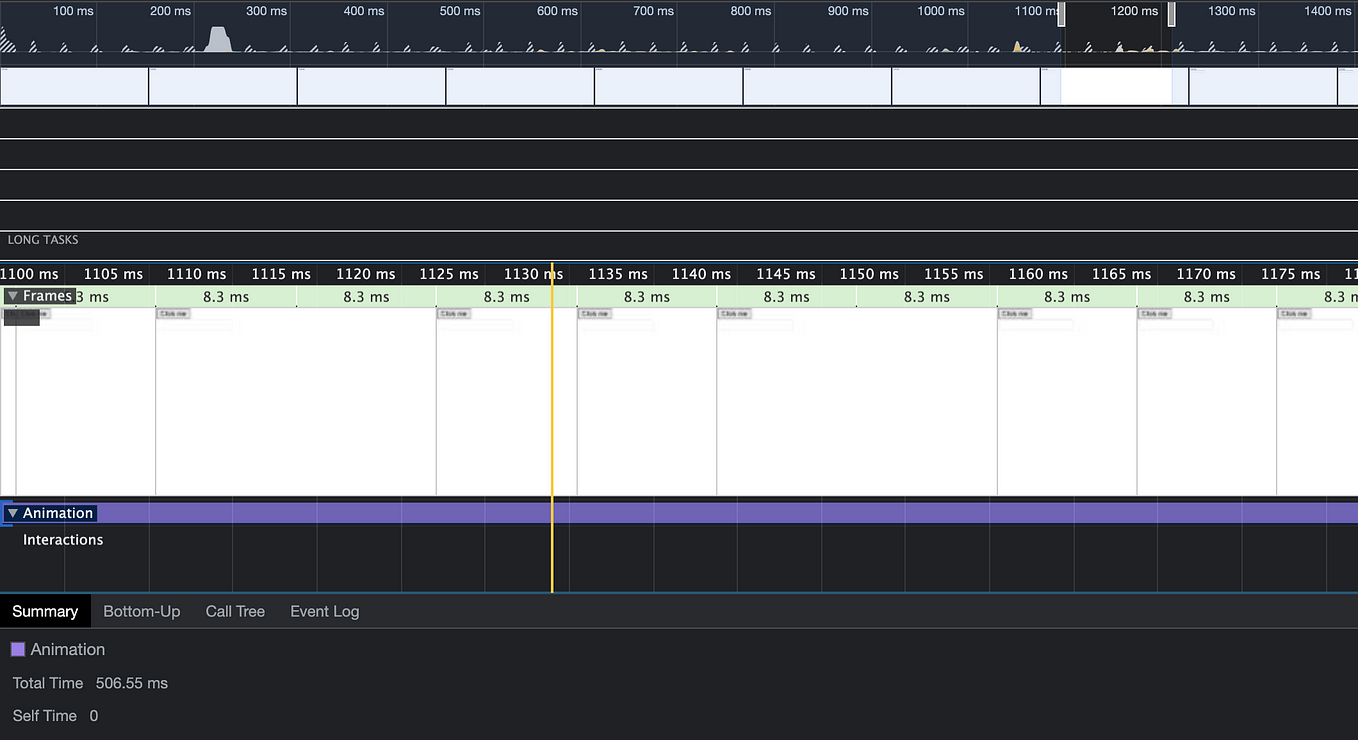Click the 1170 ms ruler label

1206,274
